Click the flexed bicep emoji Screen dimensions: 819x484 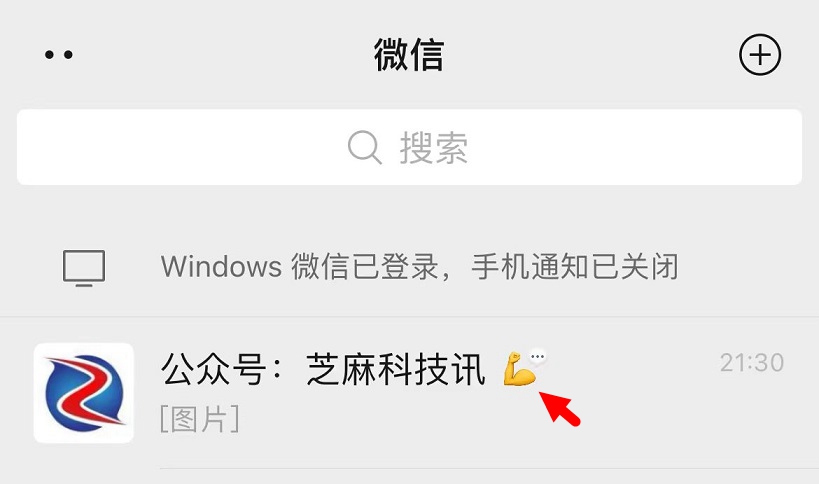(x=519, y=369)
